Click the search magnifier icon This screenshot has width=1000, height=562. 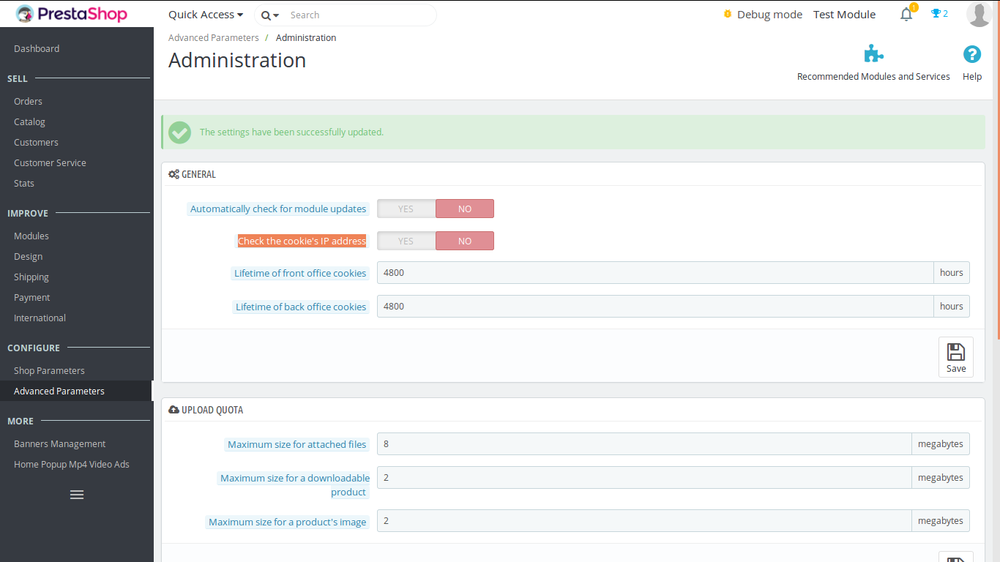point(266,15)
